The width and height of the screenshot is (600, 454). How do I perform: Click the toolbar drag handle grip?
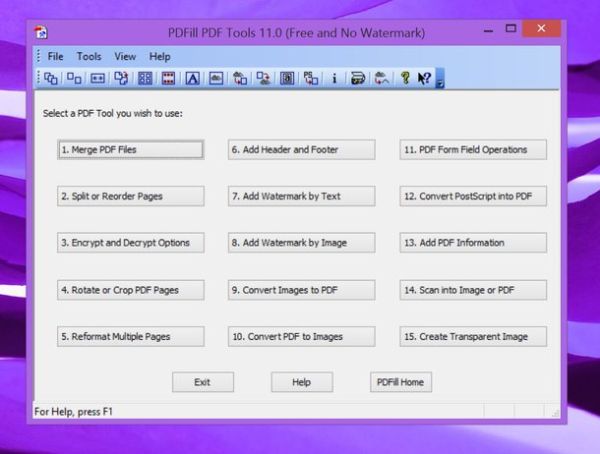point(40,78)
